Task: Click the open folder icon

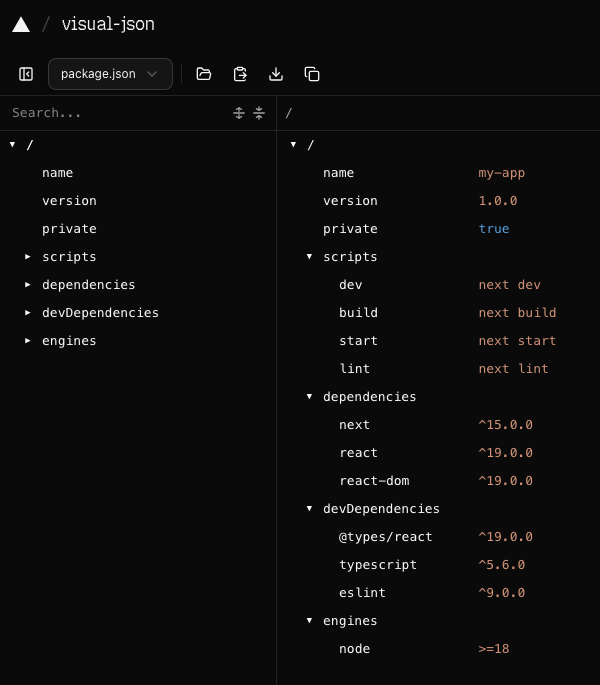Action: 204,74
